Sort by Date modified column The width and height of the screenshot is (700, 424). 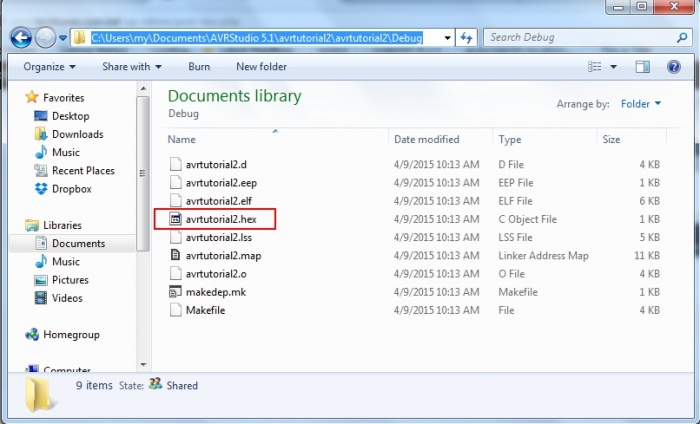tap(426, 140)
